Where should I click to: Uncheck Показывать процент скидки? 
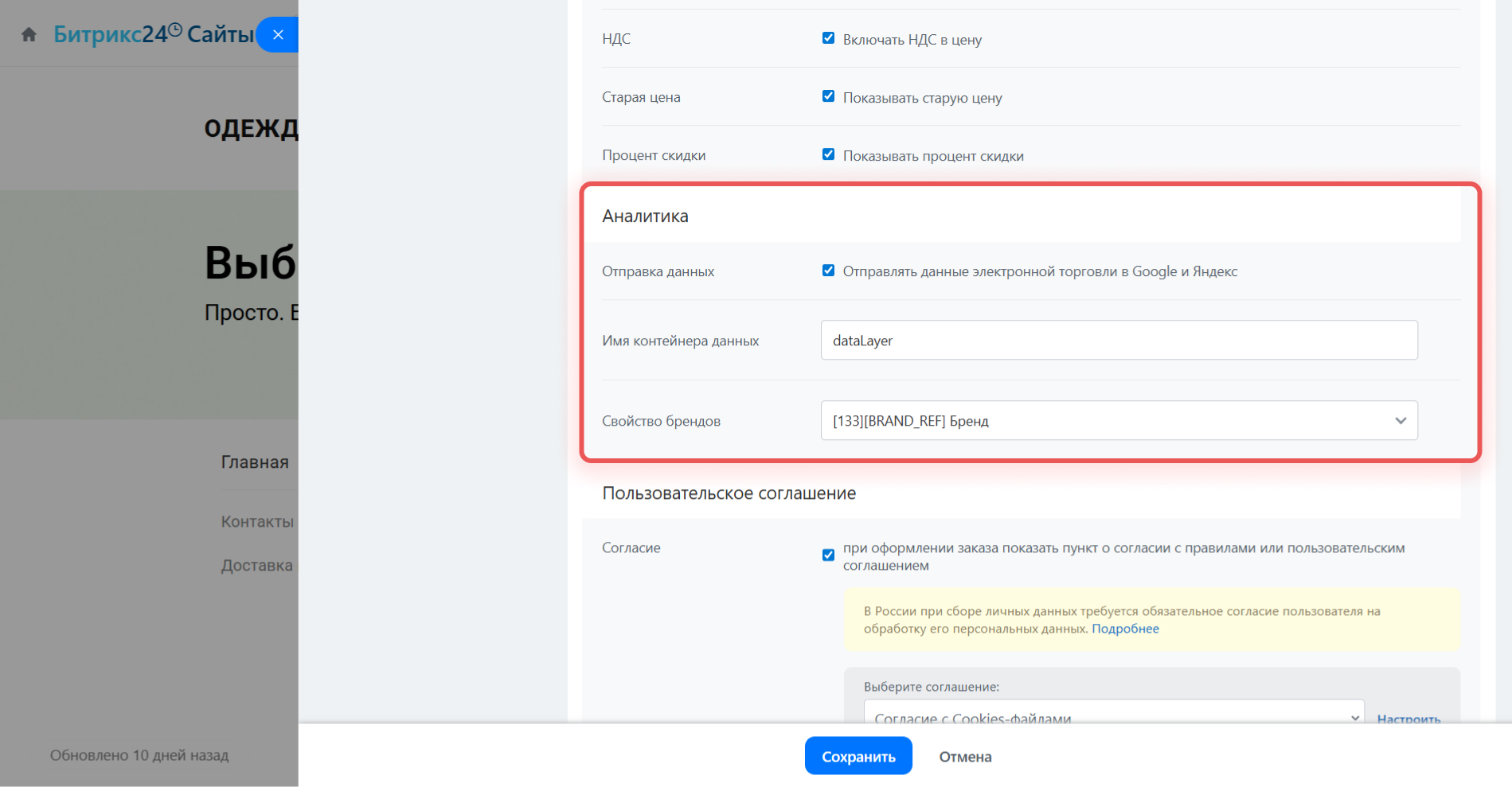pyautogui.click(x=828, y=154)
